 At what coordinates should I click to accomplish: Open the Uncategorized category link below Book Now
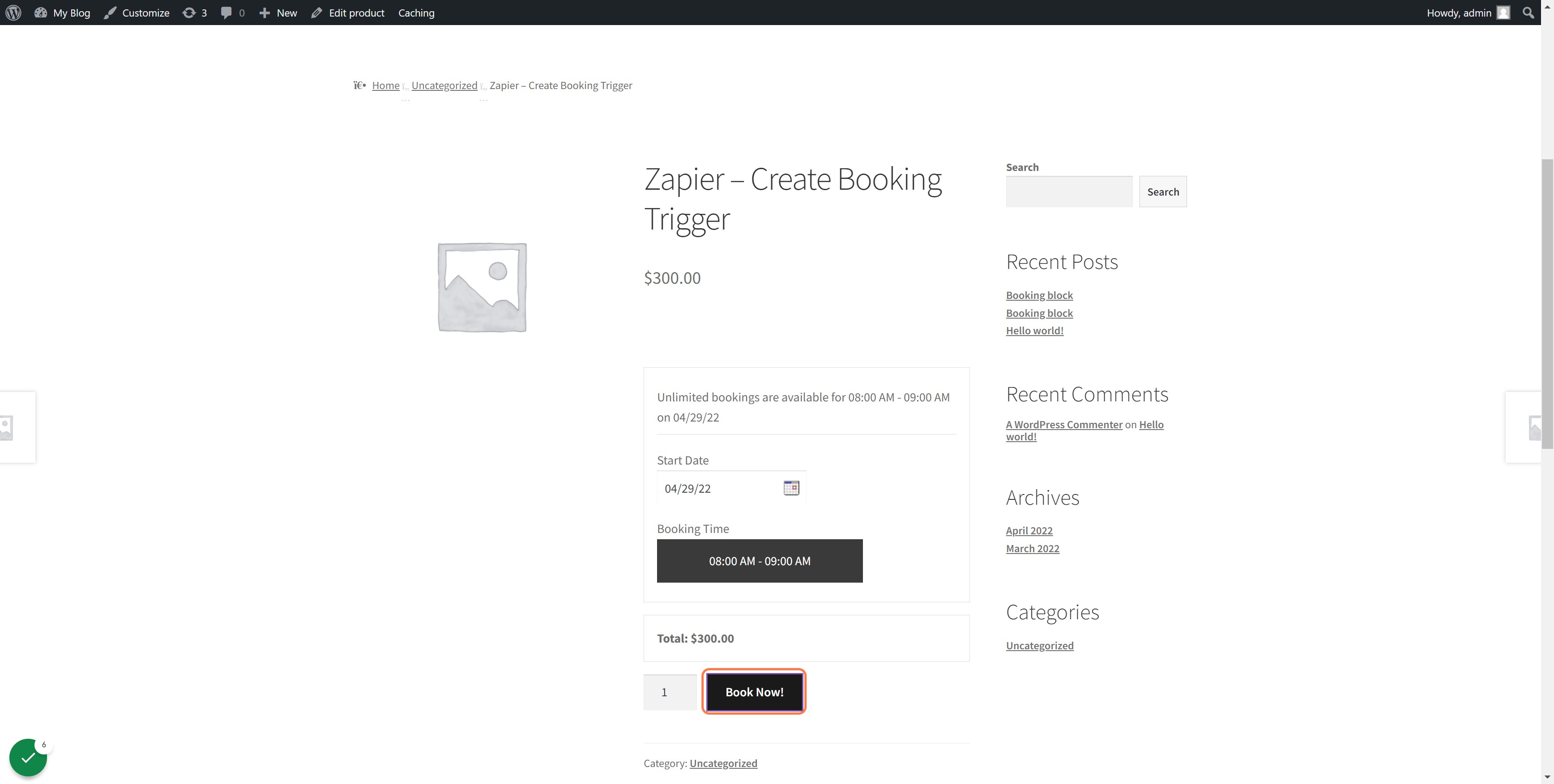723,763
